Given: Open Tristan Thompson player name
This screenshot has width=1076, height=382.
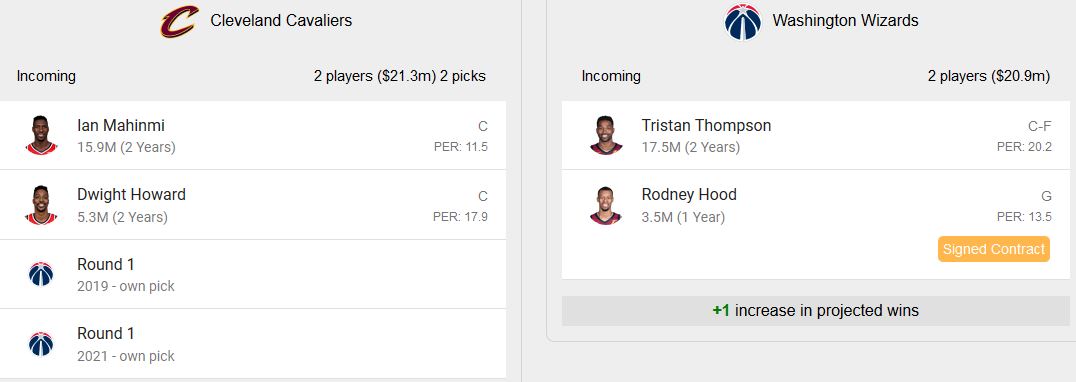Looking at the screenshot, I should (x=706, y=126).
